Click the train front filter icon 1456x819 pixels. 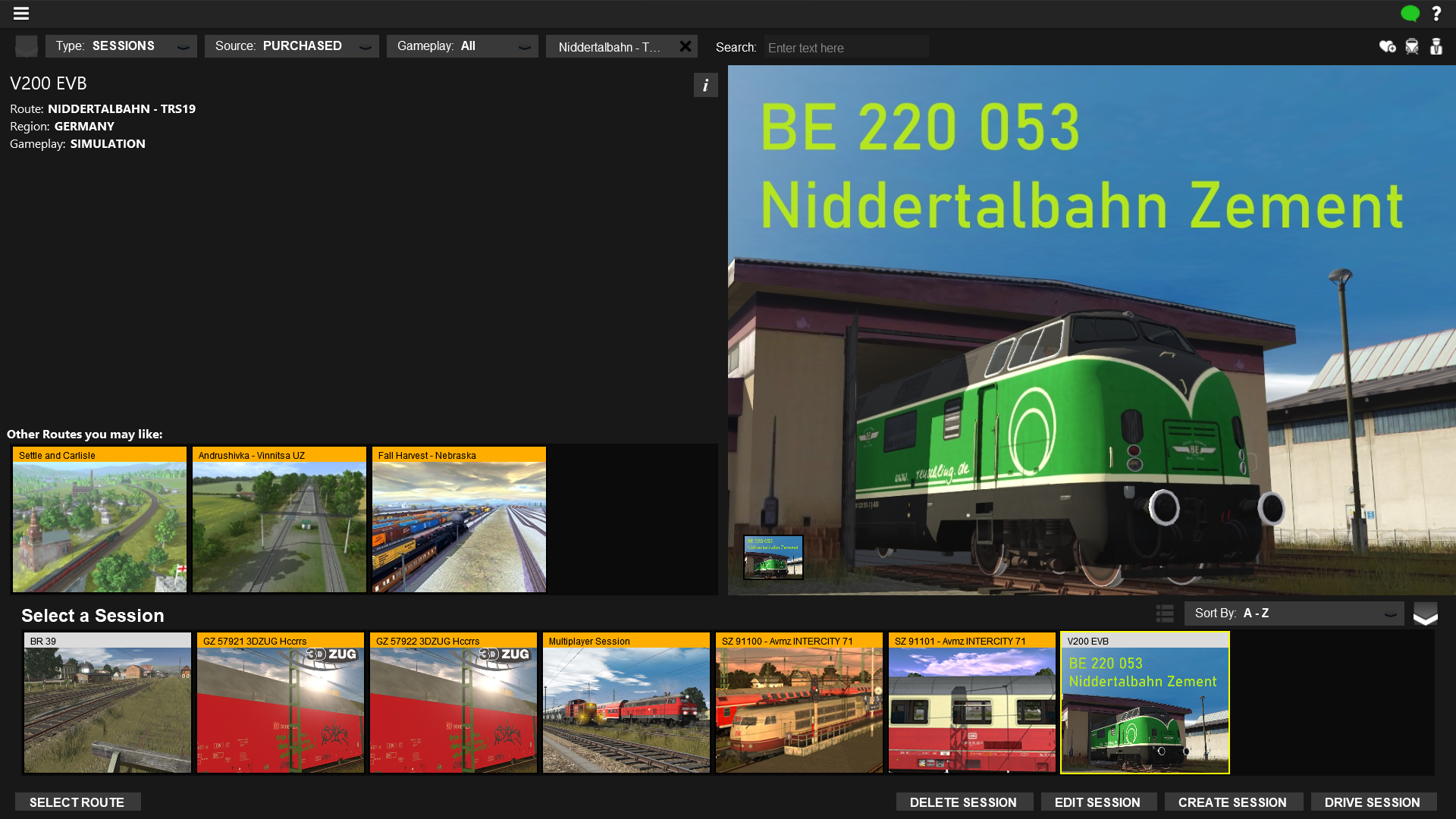coord(1411,47)
